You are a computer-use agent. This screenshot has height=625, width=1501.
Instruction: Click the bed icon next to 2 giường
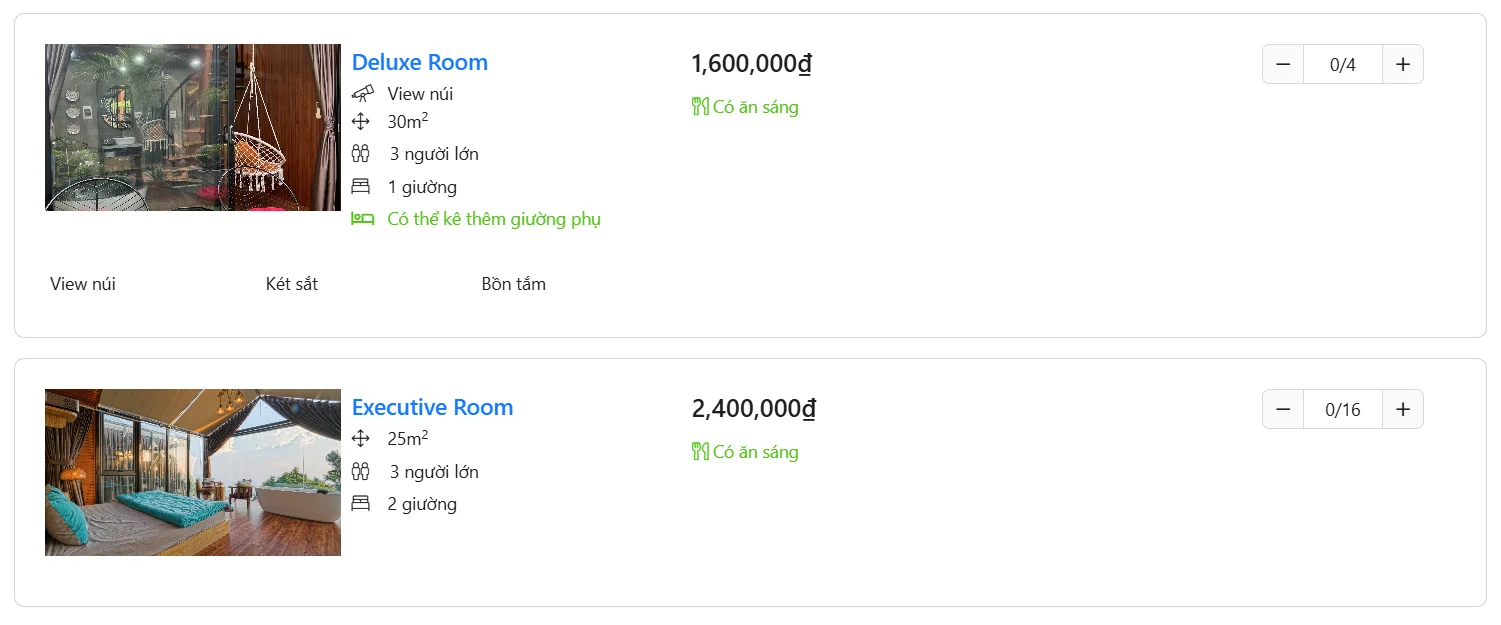[361, 504]
